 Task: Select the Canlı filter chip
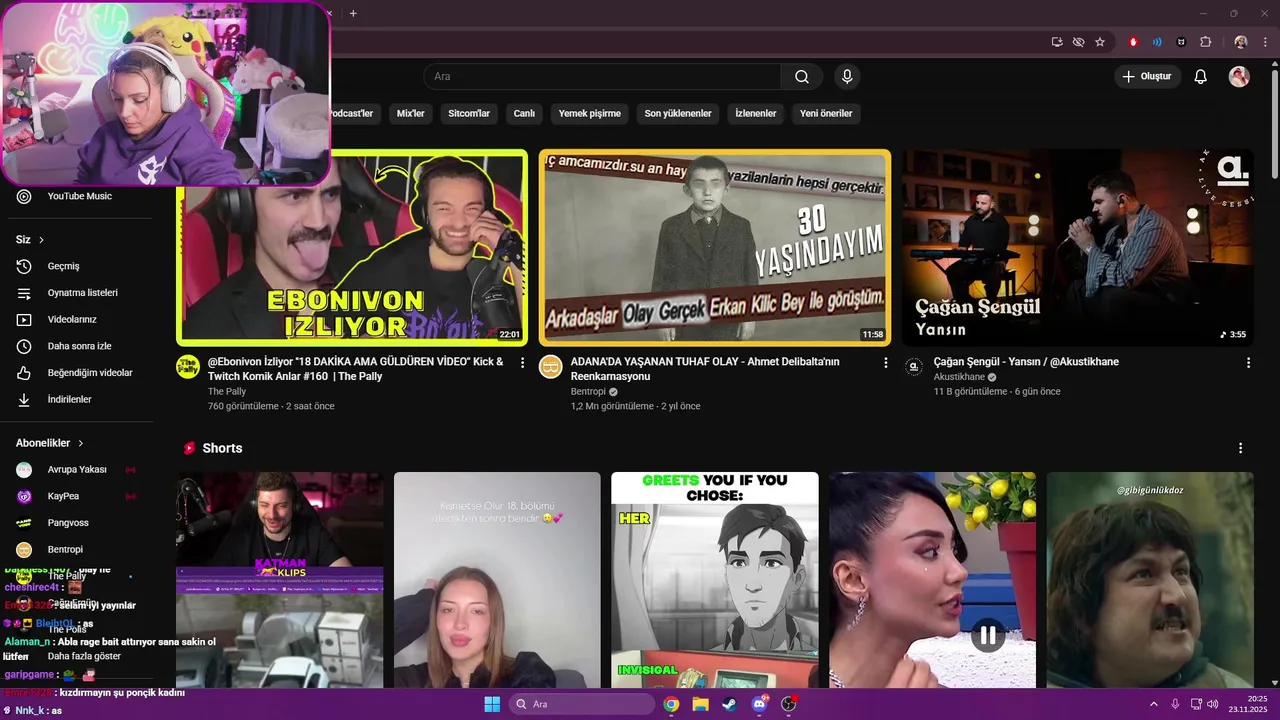click(x=524, y=114)
